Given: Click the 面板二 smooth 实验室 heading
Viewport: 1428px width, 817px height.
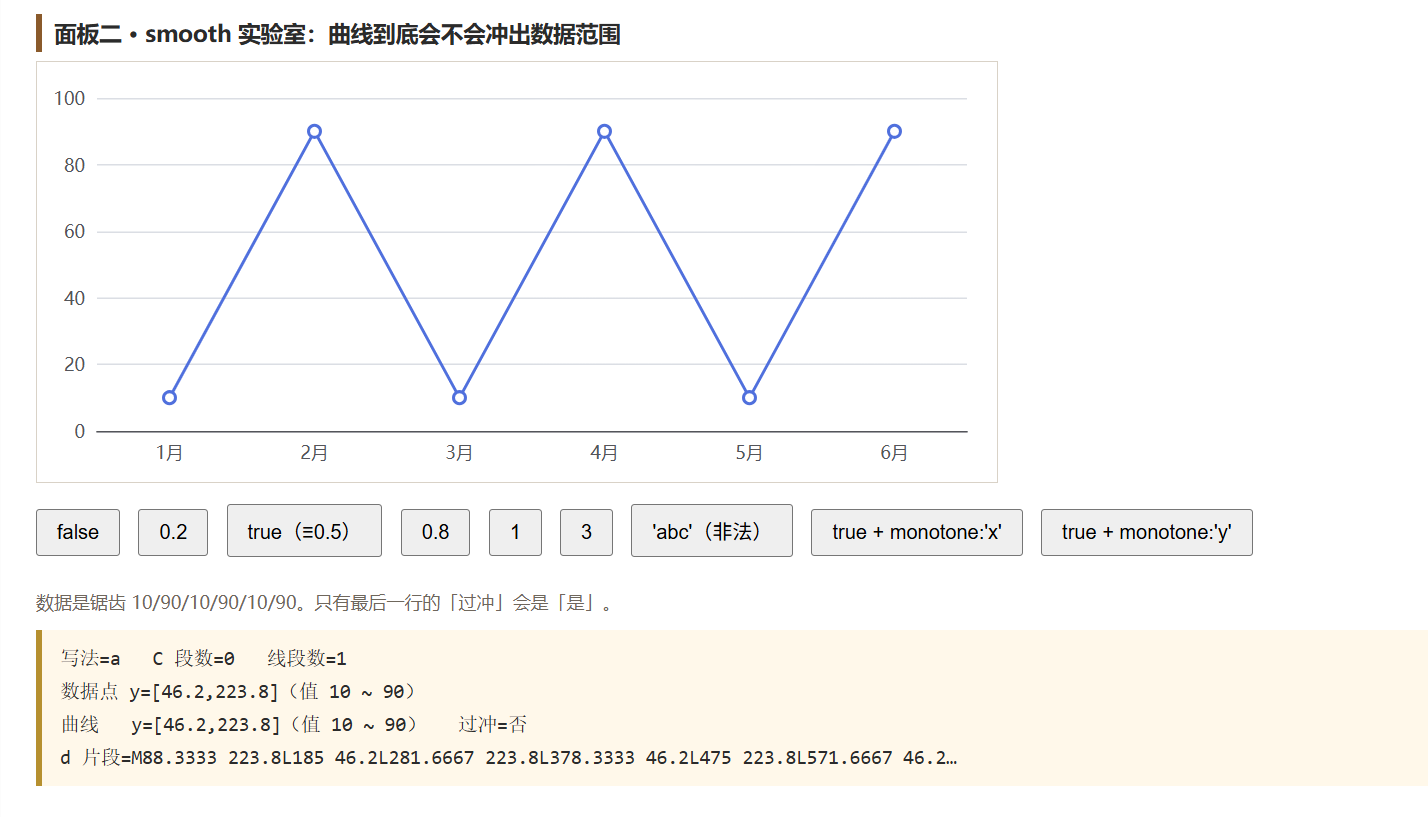Looking at the screenshot, I should click(x=337, y=35).
